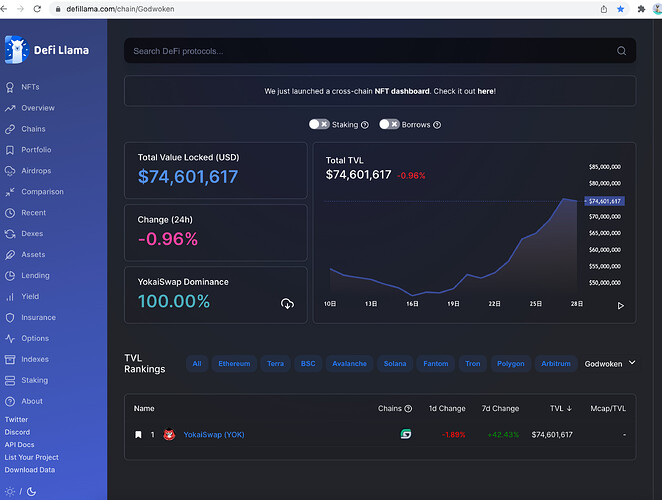Switch to light theme sun icon
662x500 pixels.
click(x=10, y=492)
